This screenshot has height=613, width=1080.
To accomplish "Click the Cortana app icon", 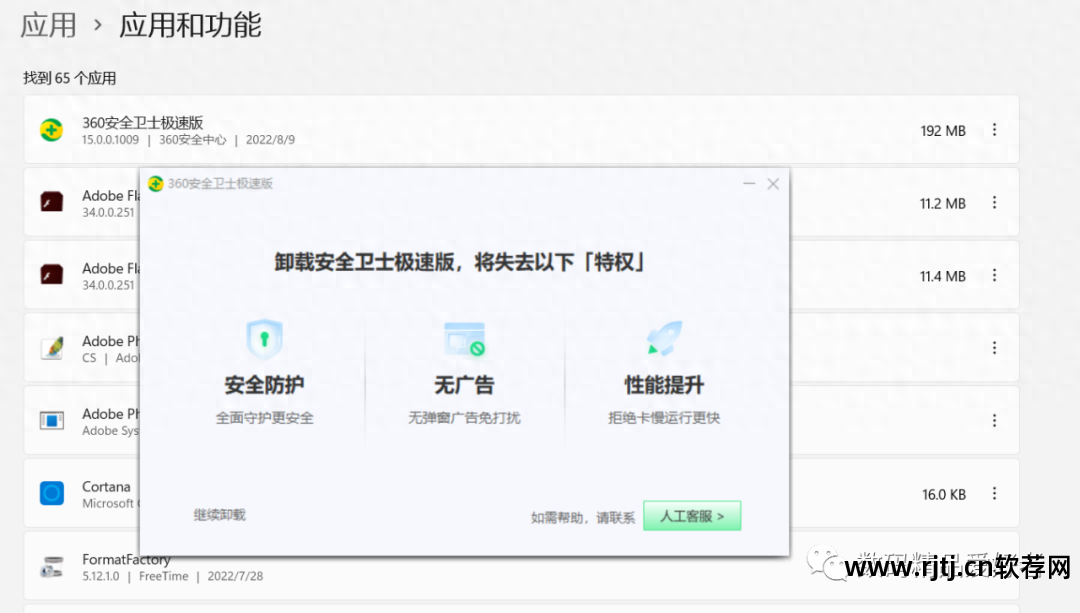I will [52, 493].
